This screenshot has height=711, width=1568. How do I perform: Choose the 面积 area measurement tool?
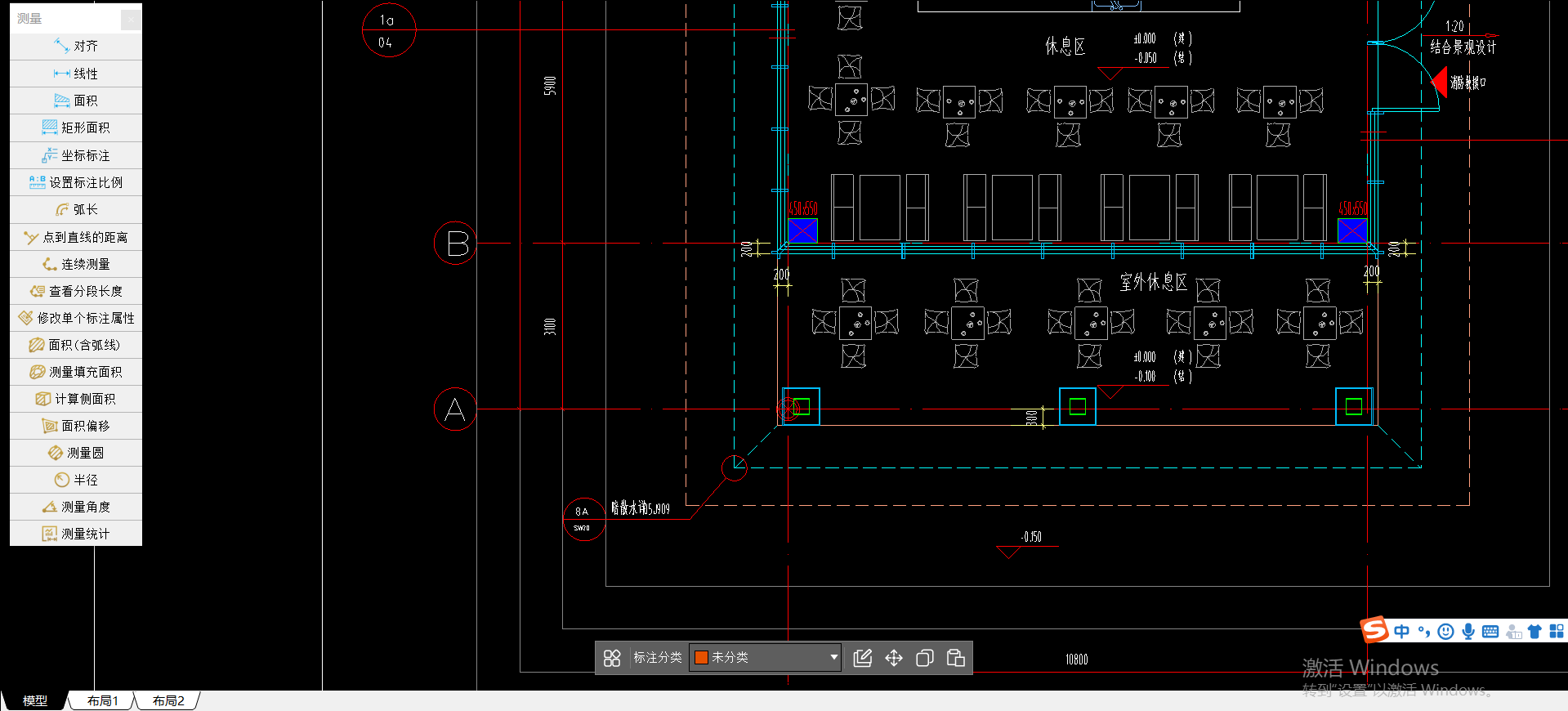click(76, 101)
